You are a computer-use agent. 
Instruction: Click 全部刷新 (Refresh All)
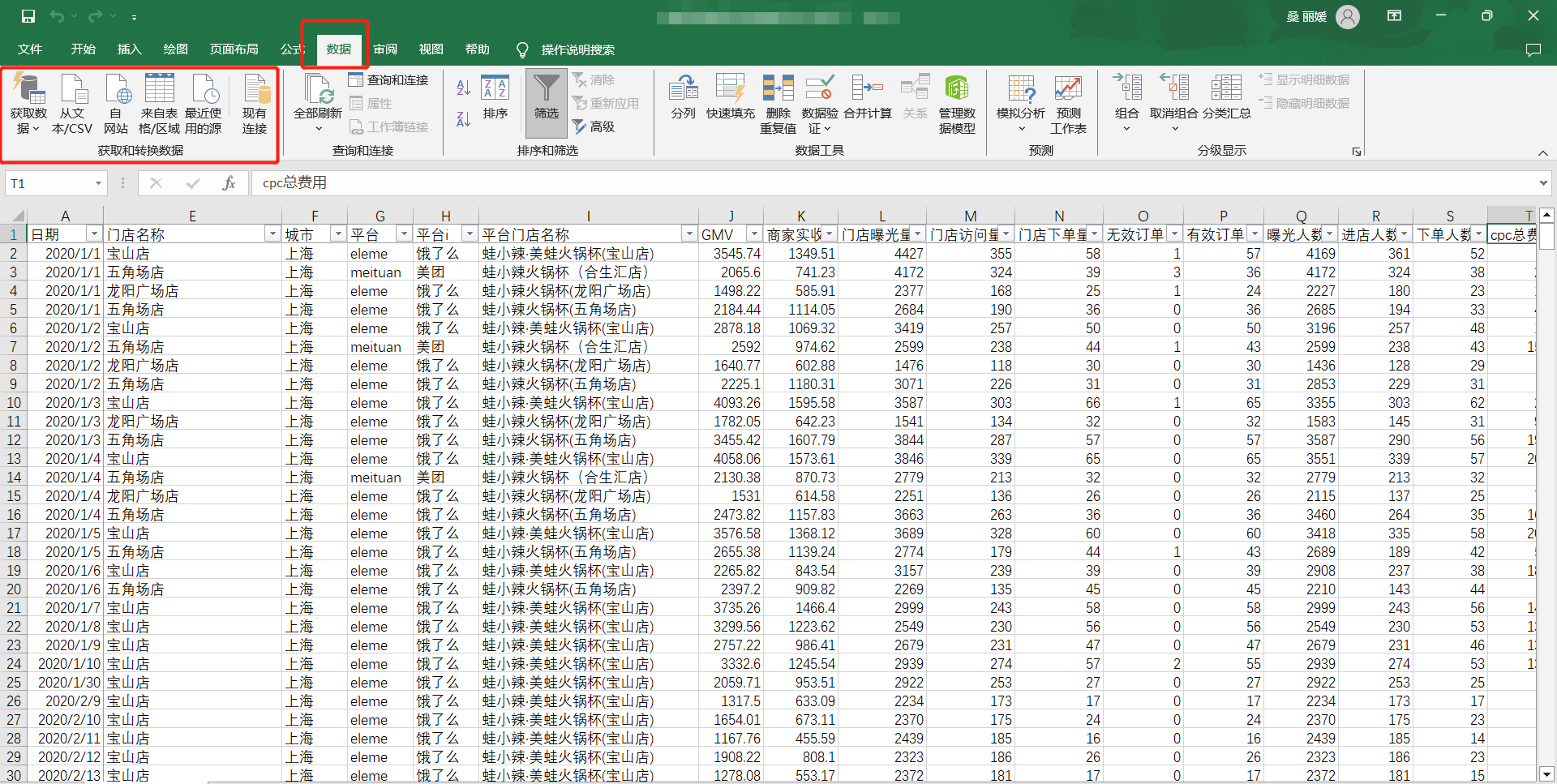[317, 104]
